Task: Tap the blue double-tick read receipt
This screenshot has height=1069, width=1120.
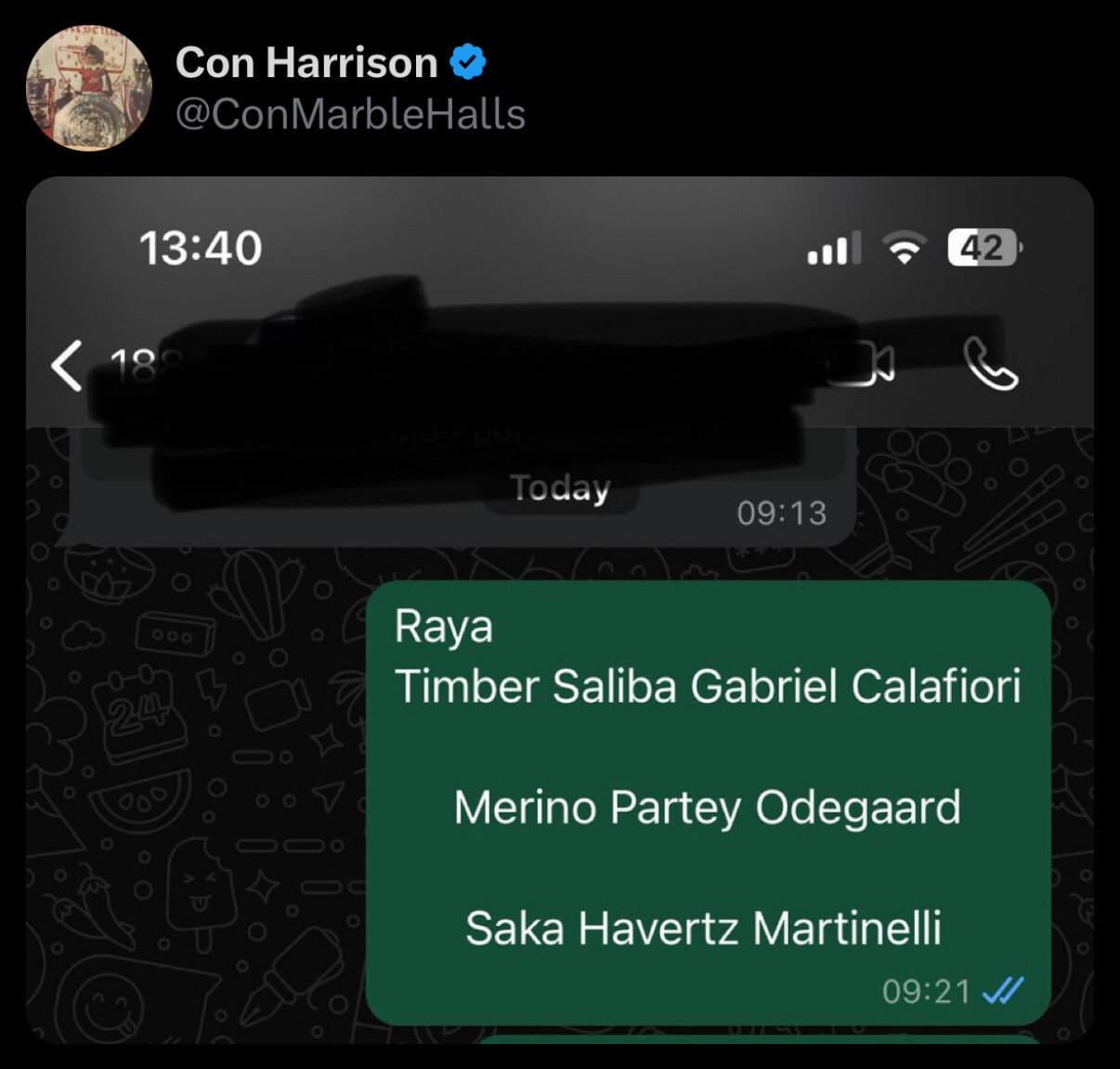Action: click(x=1003, y=991)
